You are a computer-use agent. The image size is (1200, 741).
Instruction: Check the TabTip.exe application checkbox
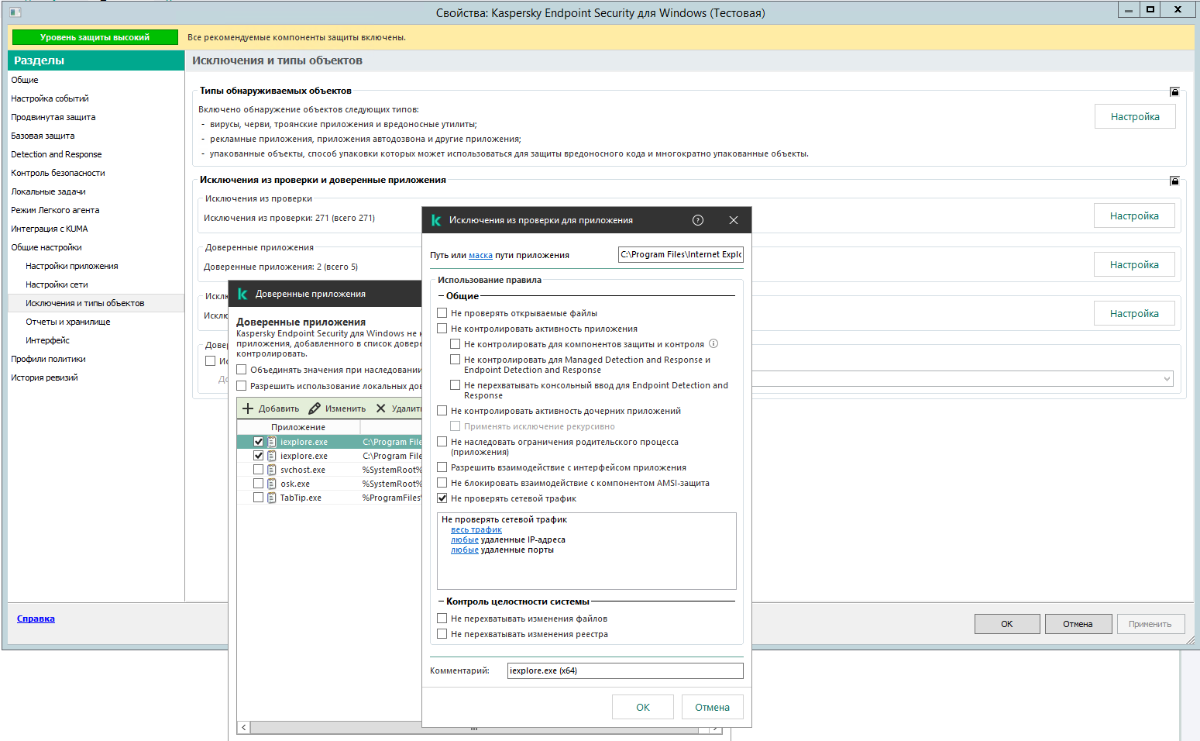pyautogui.click(x=258, y=497)
